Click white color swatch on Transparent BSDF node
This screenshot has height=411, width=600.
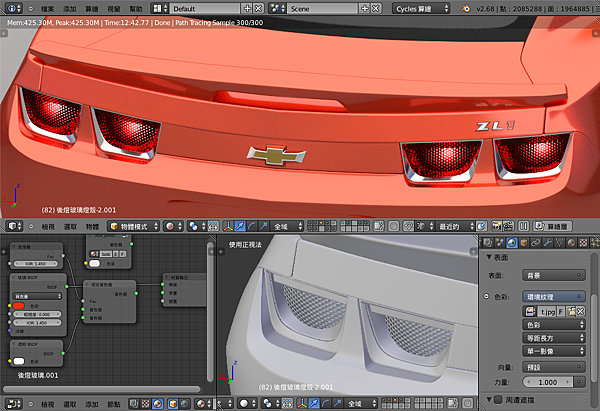tap(18, 361)
